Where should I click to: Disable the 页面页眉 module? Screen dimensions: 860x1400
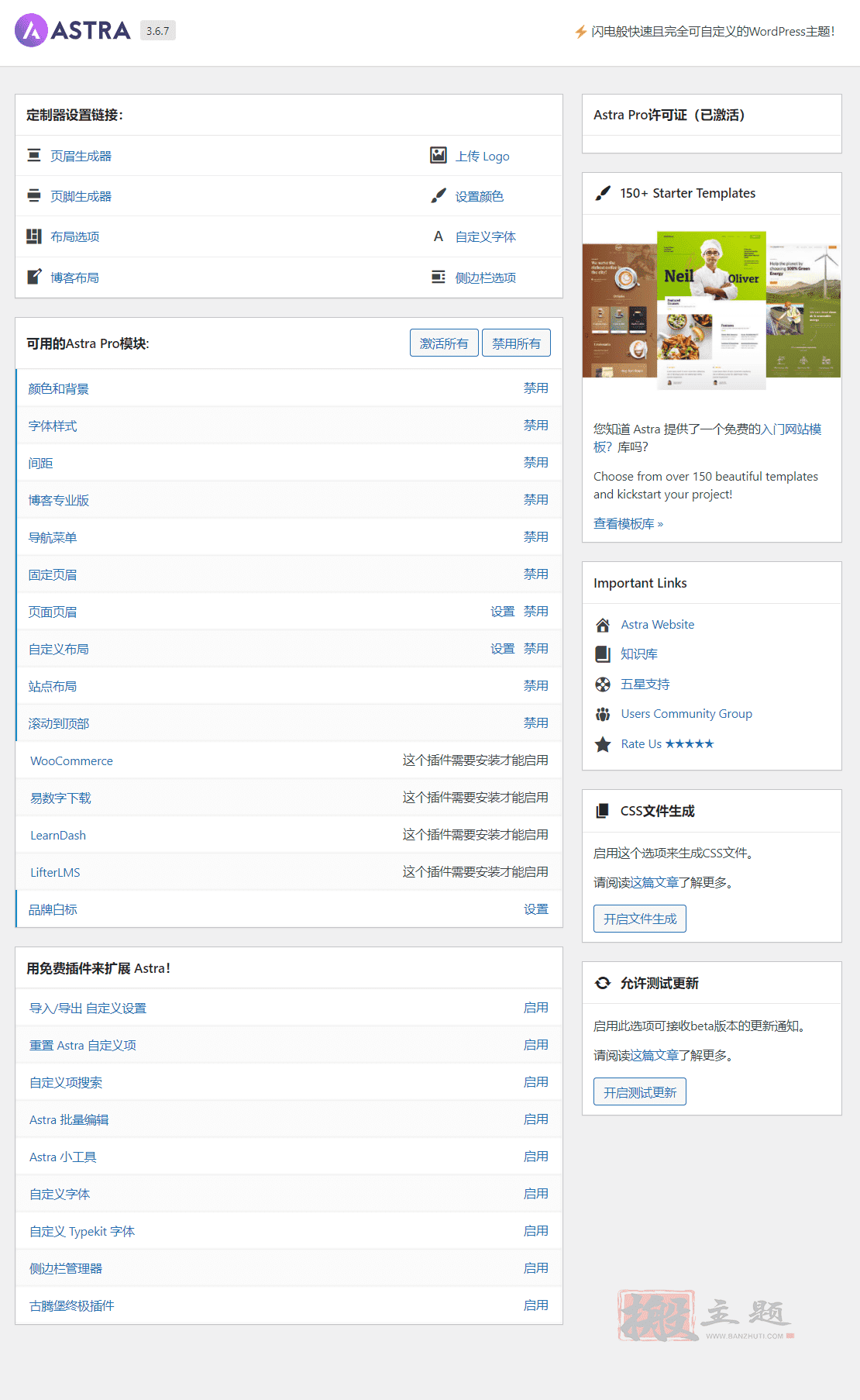536,611
